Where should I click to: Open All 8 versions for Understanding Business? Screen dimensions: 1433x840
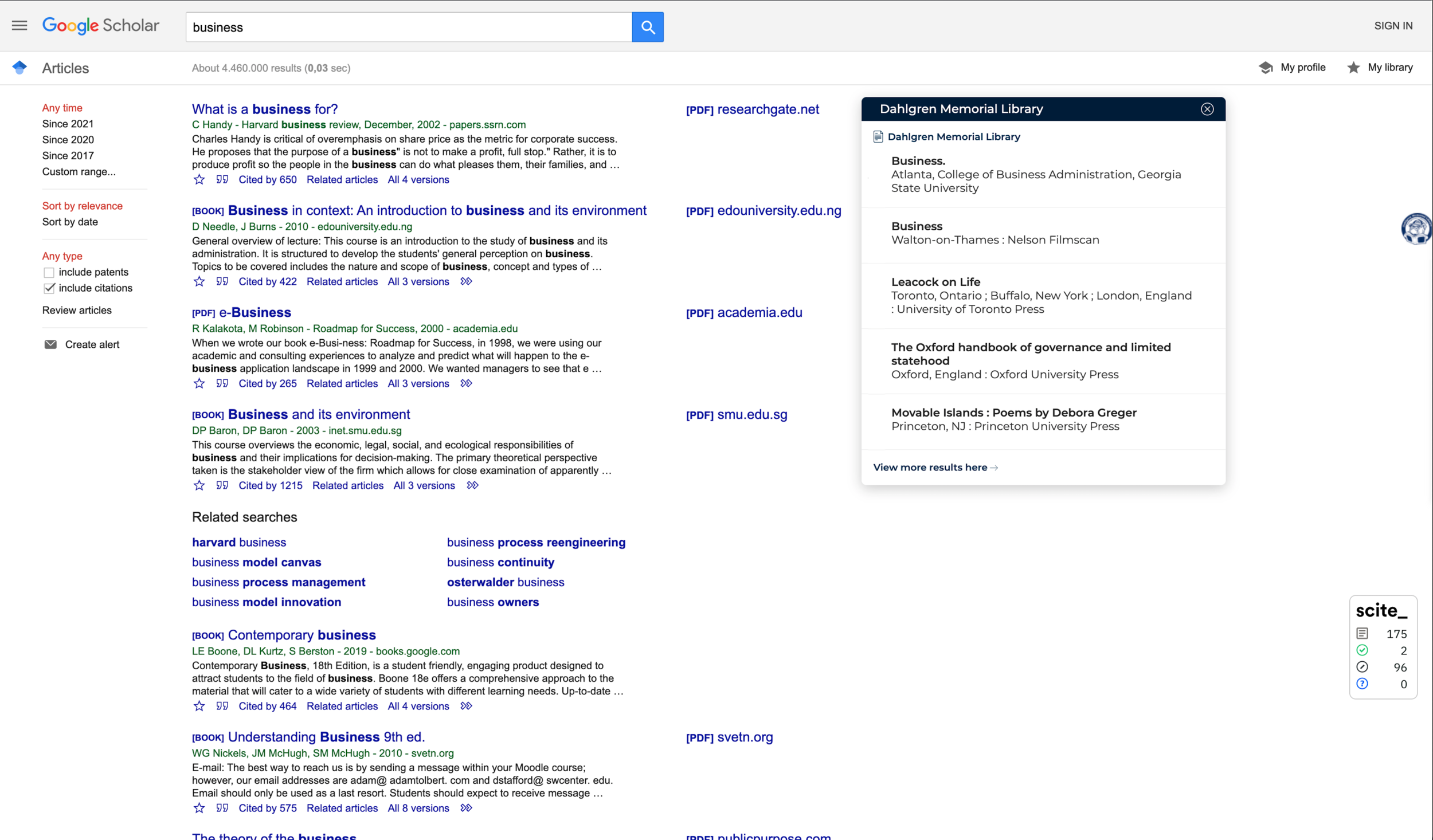click(x=418, y=808)
